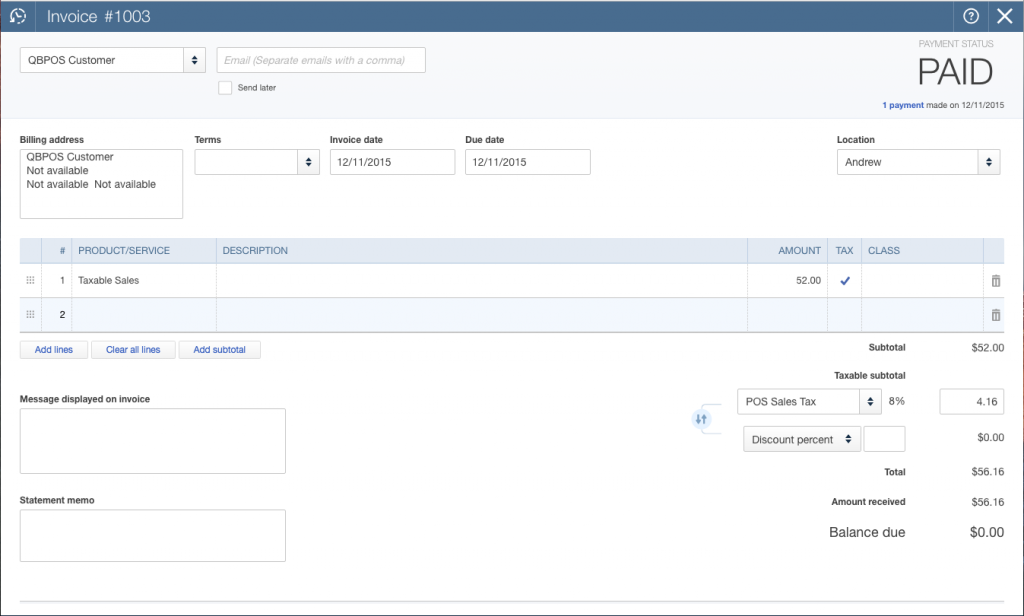Grab the drag handle of line 1
The width and height of the screenshot is (1024, 616).
30,280
